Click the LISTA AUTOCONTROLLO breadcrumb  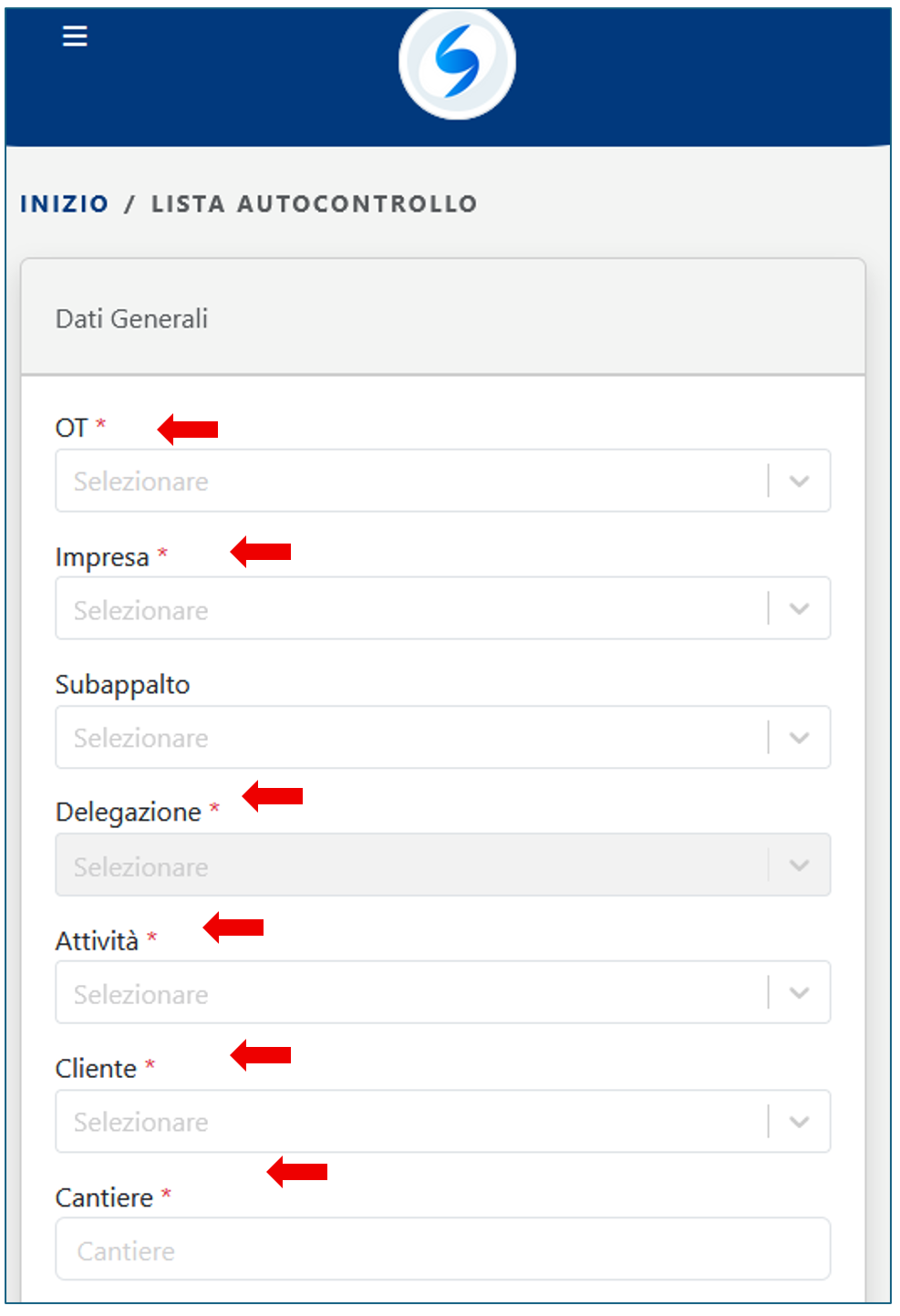(x=314, y=204)
